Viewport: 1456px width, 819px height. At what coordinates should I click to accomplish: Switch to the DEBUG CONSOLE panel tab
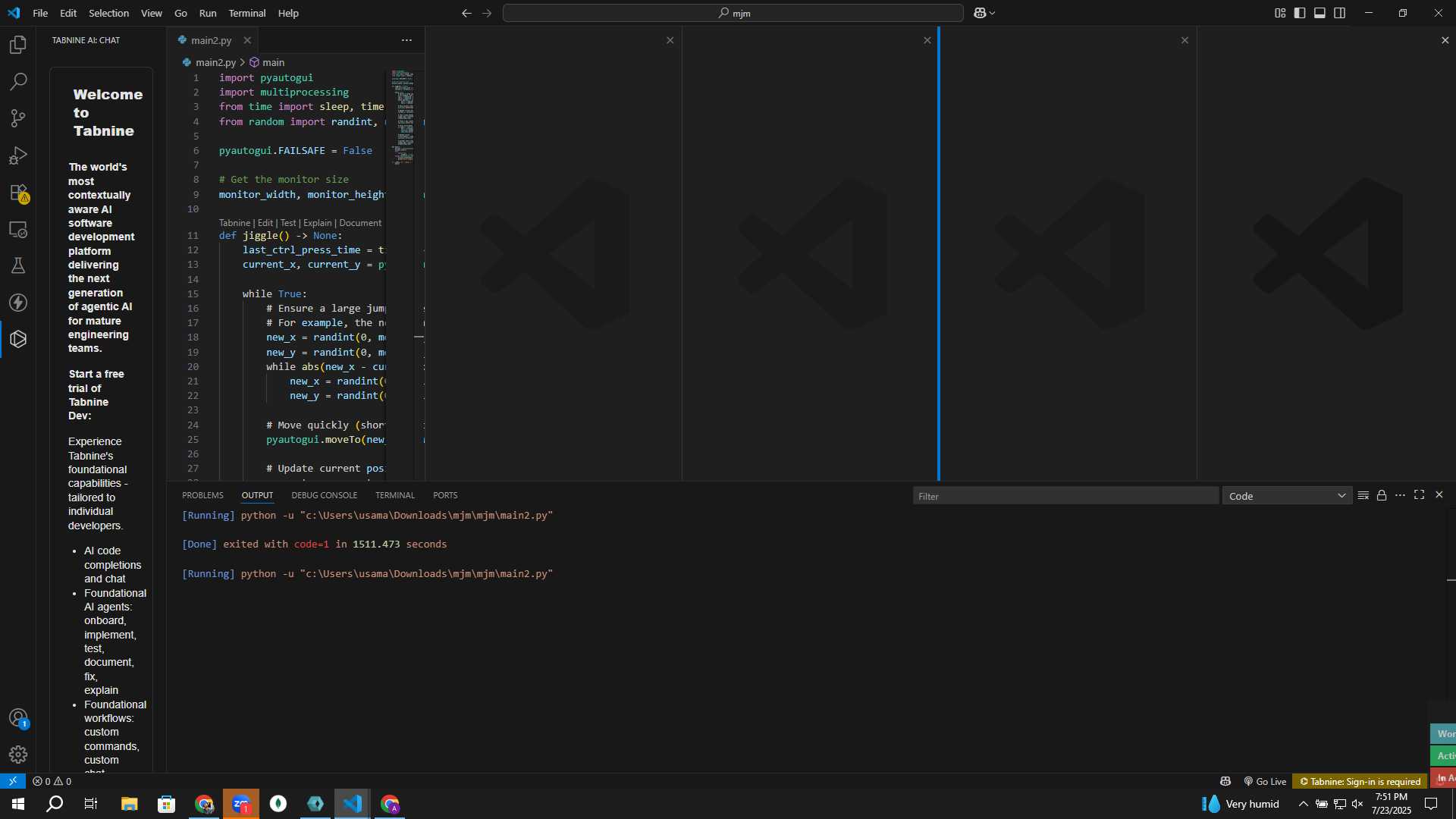click(x=324, y=495)
